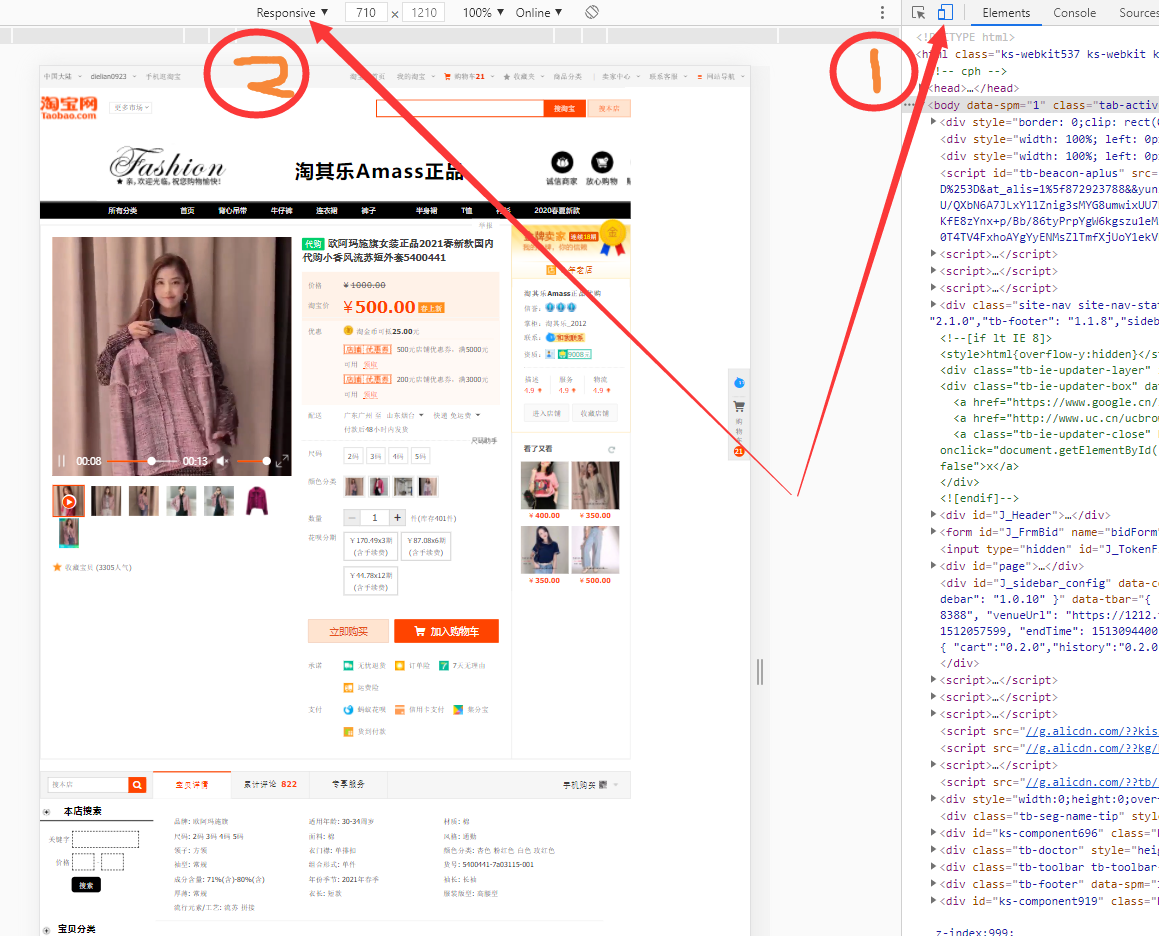Screen dimensions: 1159x936
Task: Open device toolbar three-dot options menu
Action: pyautogui.click(x=882, y=13)
